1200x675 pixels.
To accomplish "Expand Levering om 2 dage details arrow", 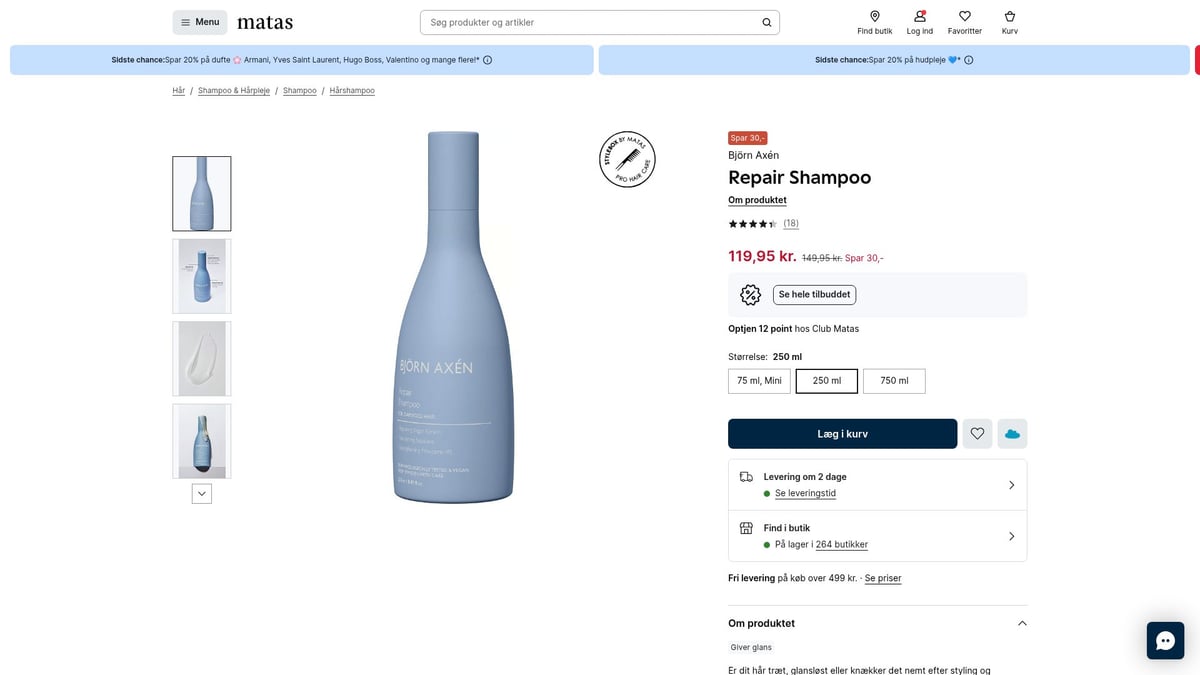I will point(1011,484).
